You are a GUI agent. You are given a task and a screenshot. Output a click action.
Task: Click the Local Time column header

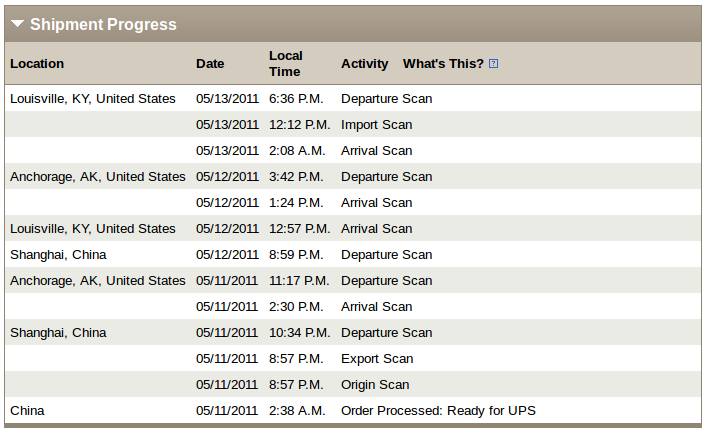(286, 64)
